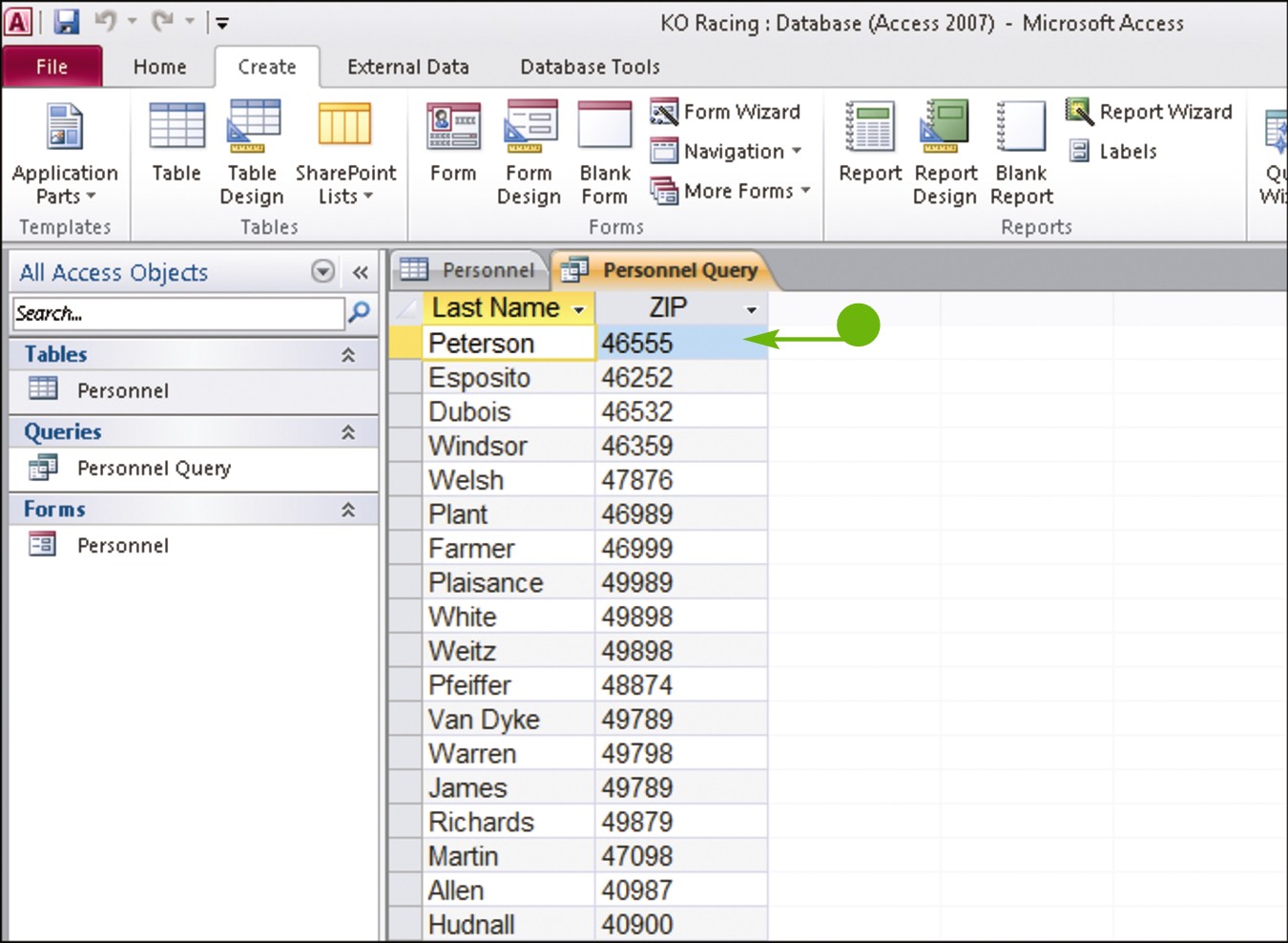1288x943 pixels.
Task: Select Personnel table in navigation pane
Action: (194, 390)
